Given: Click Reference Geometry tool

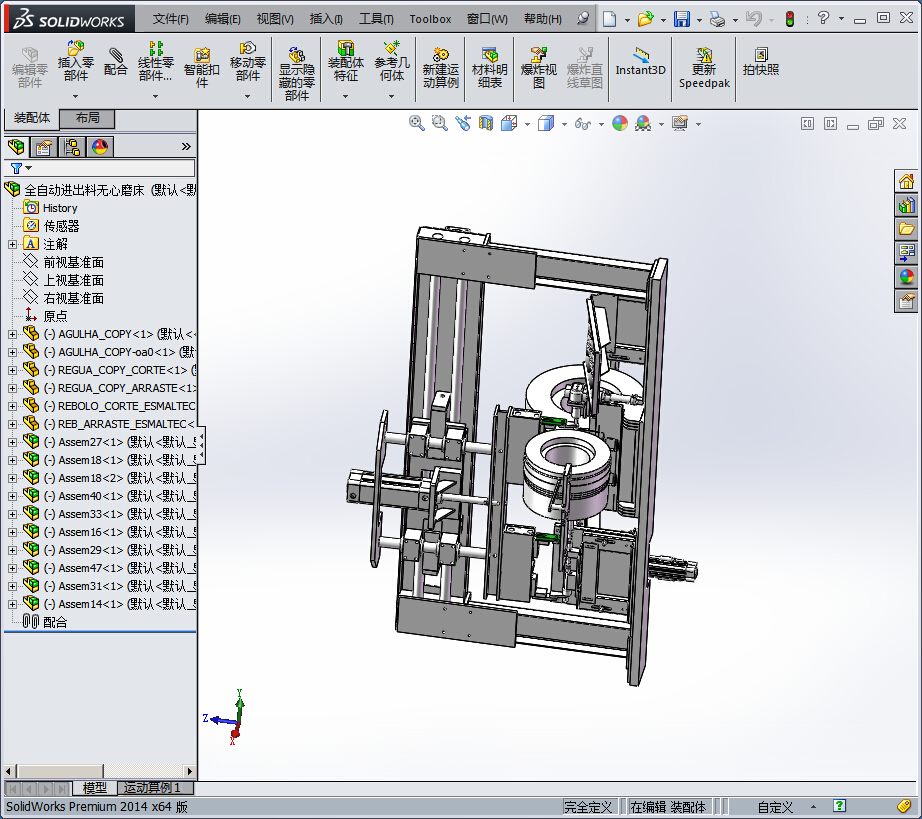Looking at the screenshot, I should tap(392, 61).
